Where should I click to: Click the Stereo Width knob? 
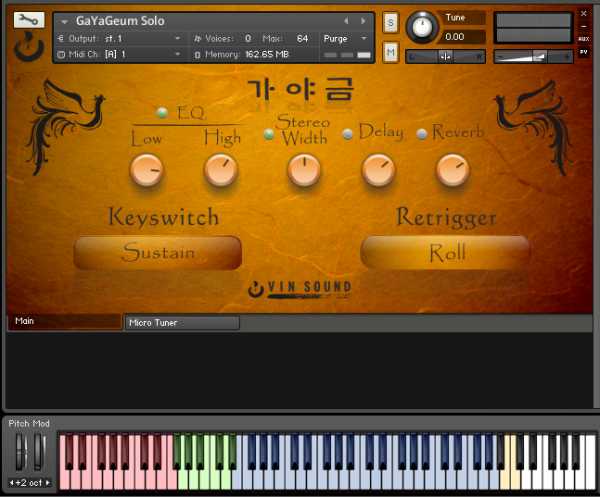[304, 170]
